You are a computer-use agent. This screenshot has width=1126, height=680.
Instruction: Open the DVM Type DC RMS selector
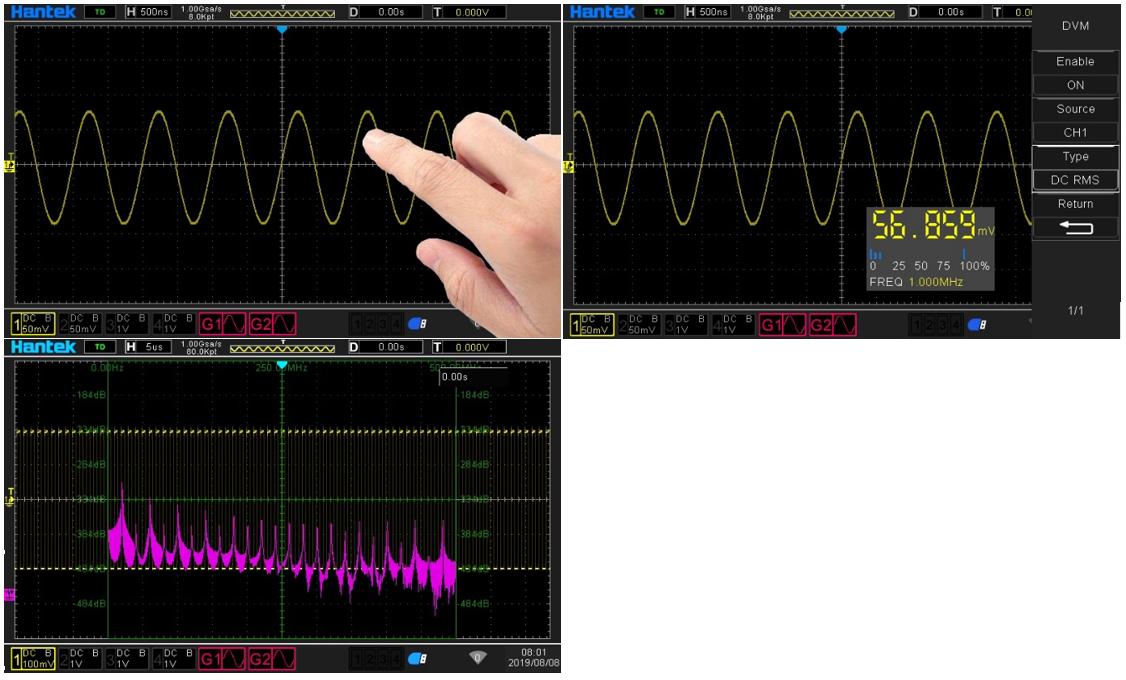click(1075, 180)
